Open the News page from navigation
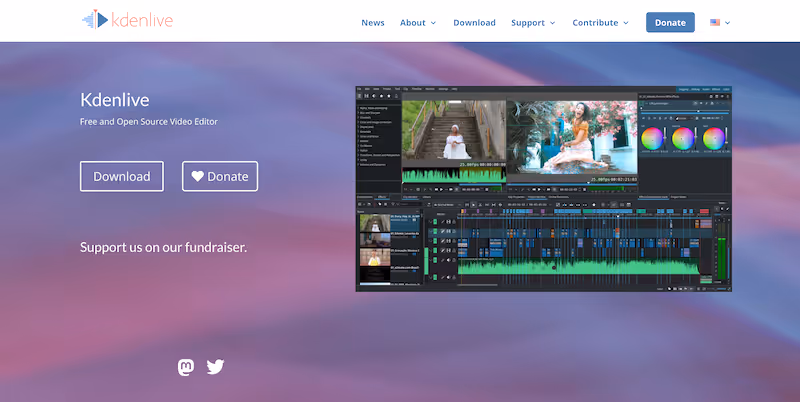Image resolution: width=800 pixels, height=402 pixels. (373, 22)
